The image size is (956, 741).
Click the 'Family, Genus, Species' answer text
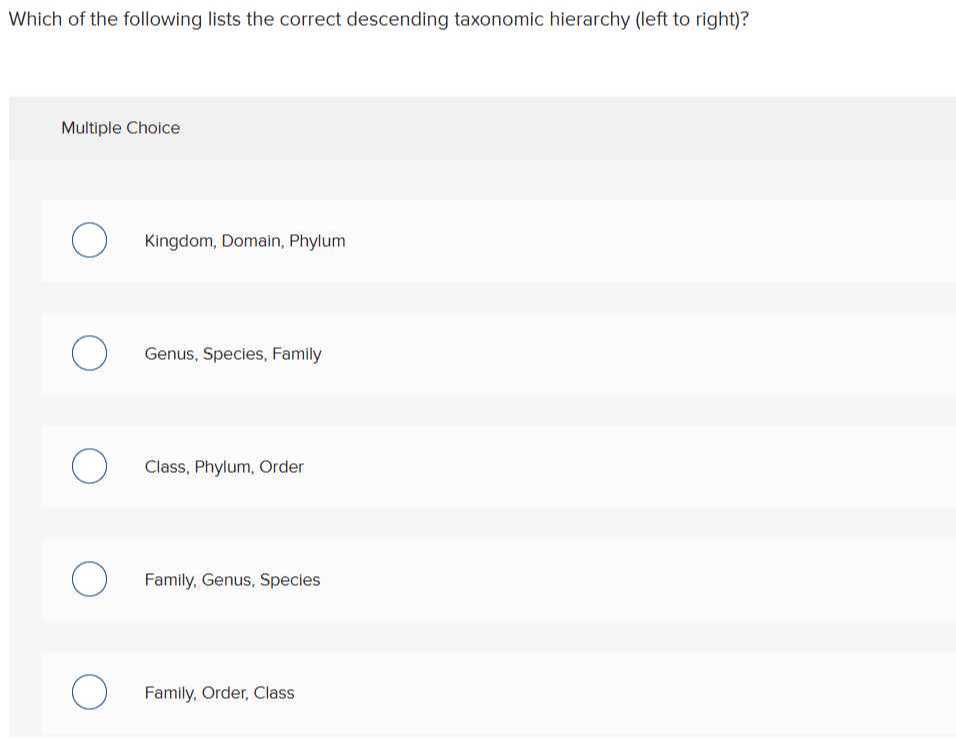pyautogui.click(x=232, y=580)
